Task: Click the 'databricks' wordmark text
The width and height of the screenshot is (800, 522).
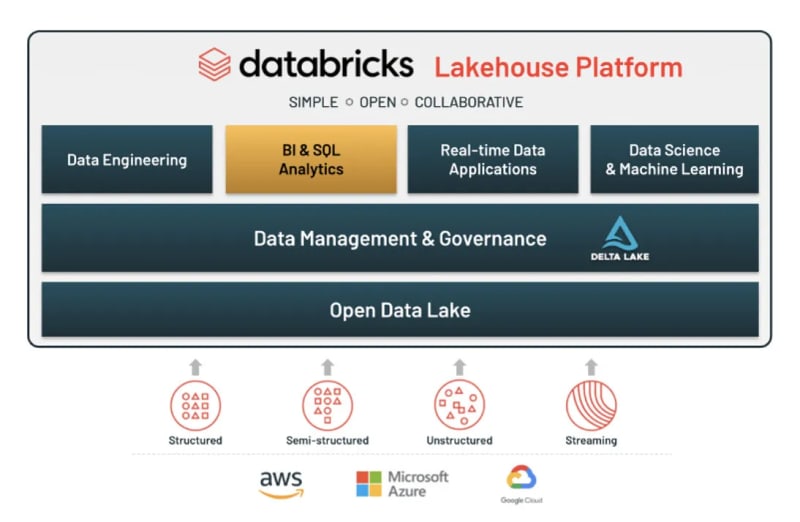Action: [327, 64]
